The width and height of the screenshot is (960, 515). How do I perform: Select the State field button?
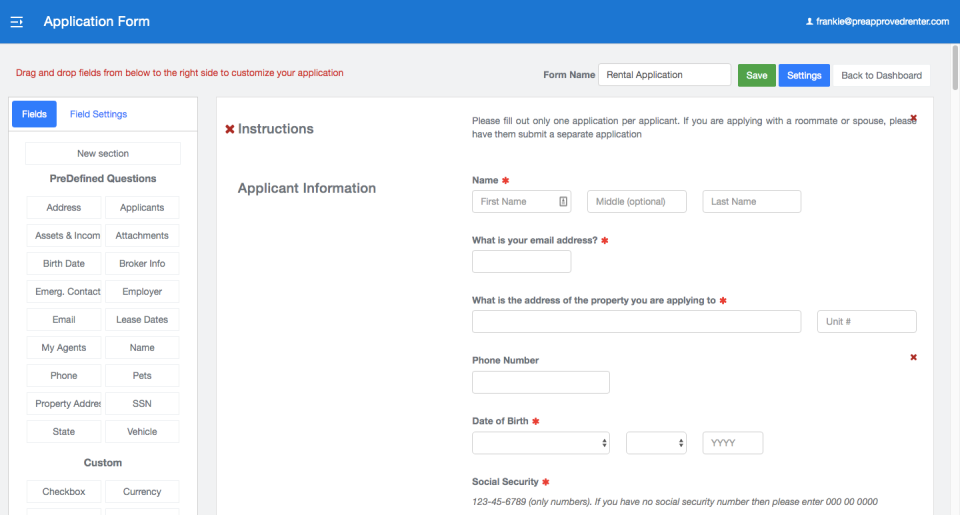point(64,432)
